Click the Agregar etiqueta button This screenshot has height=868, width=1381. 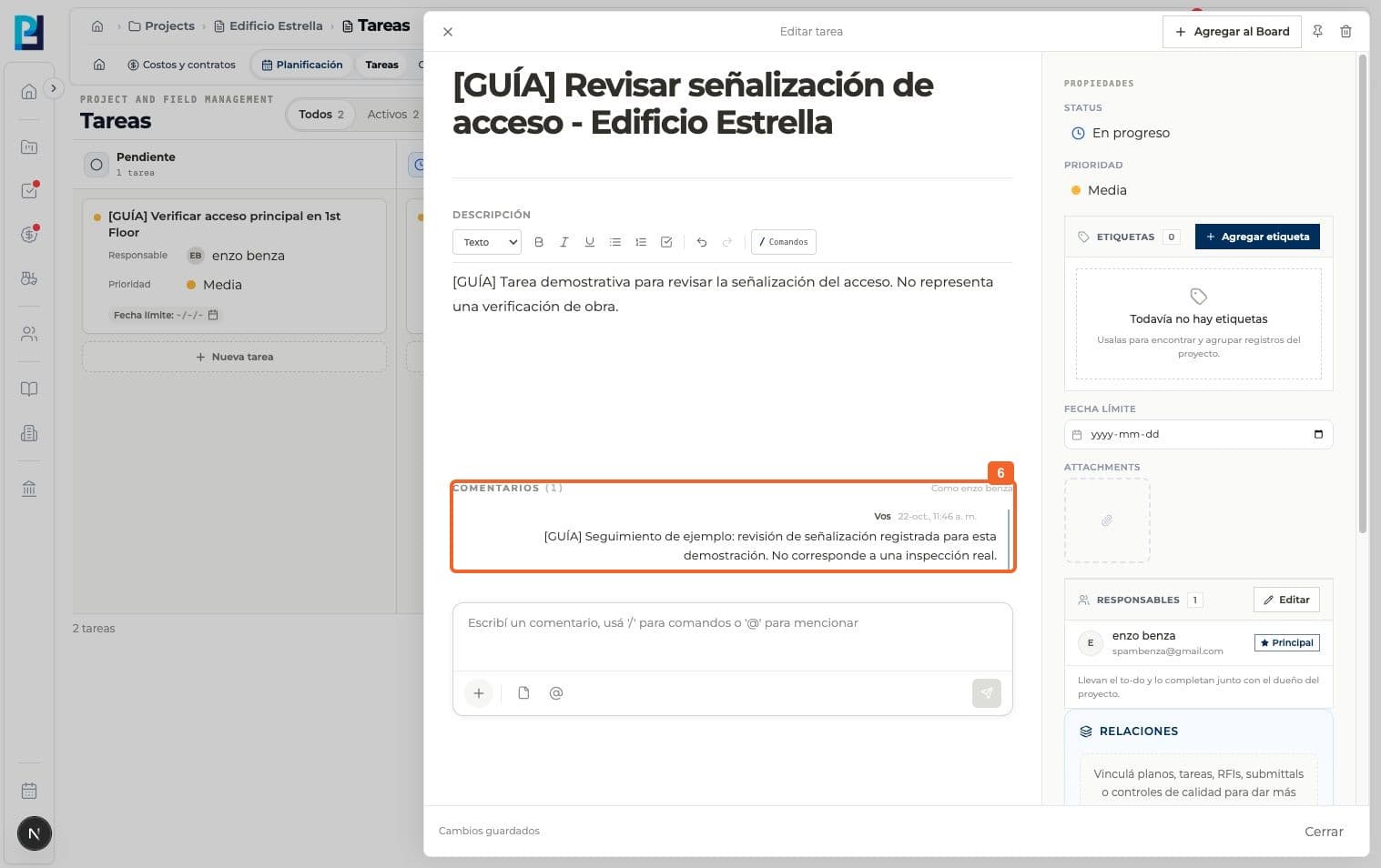[1257, 237]
